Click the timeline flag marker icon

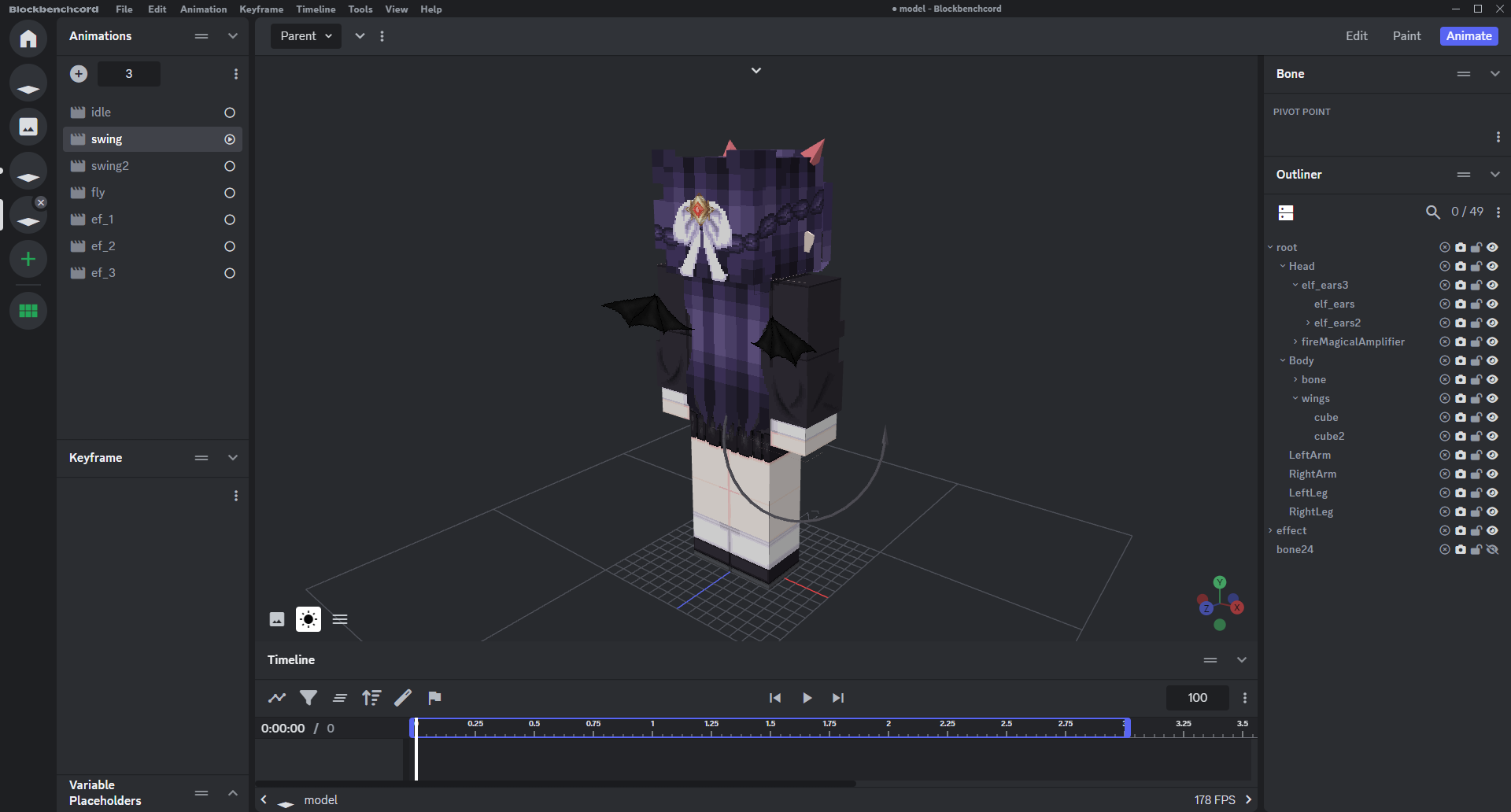434,698
